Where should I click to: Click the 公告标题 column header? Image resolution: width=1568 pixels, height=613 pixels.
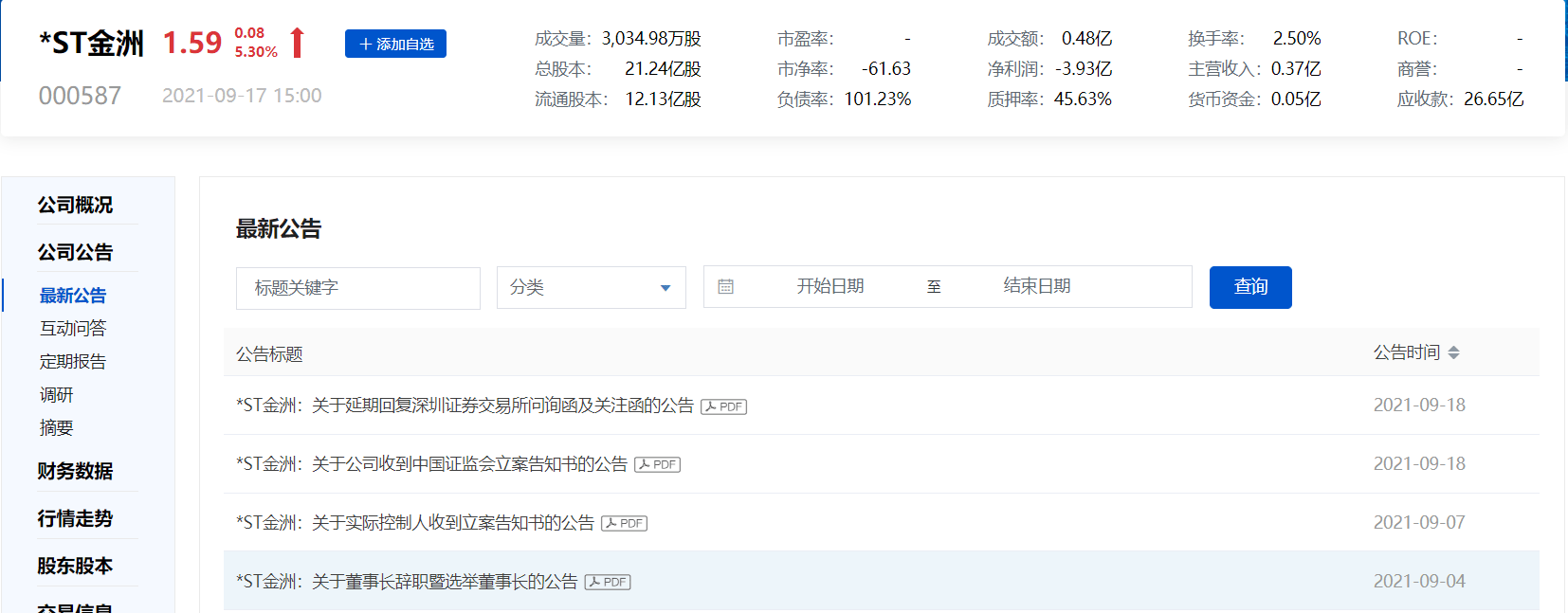269,354
